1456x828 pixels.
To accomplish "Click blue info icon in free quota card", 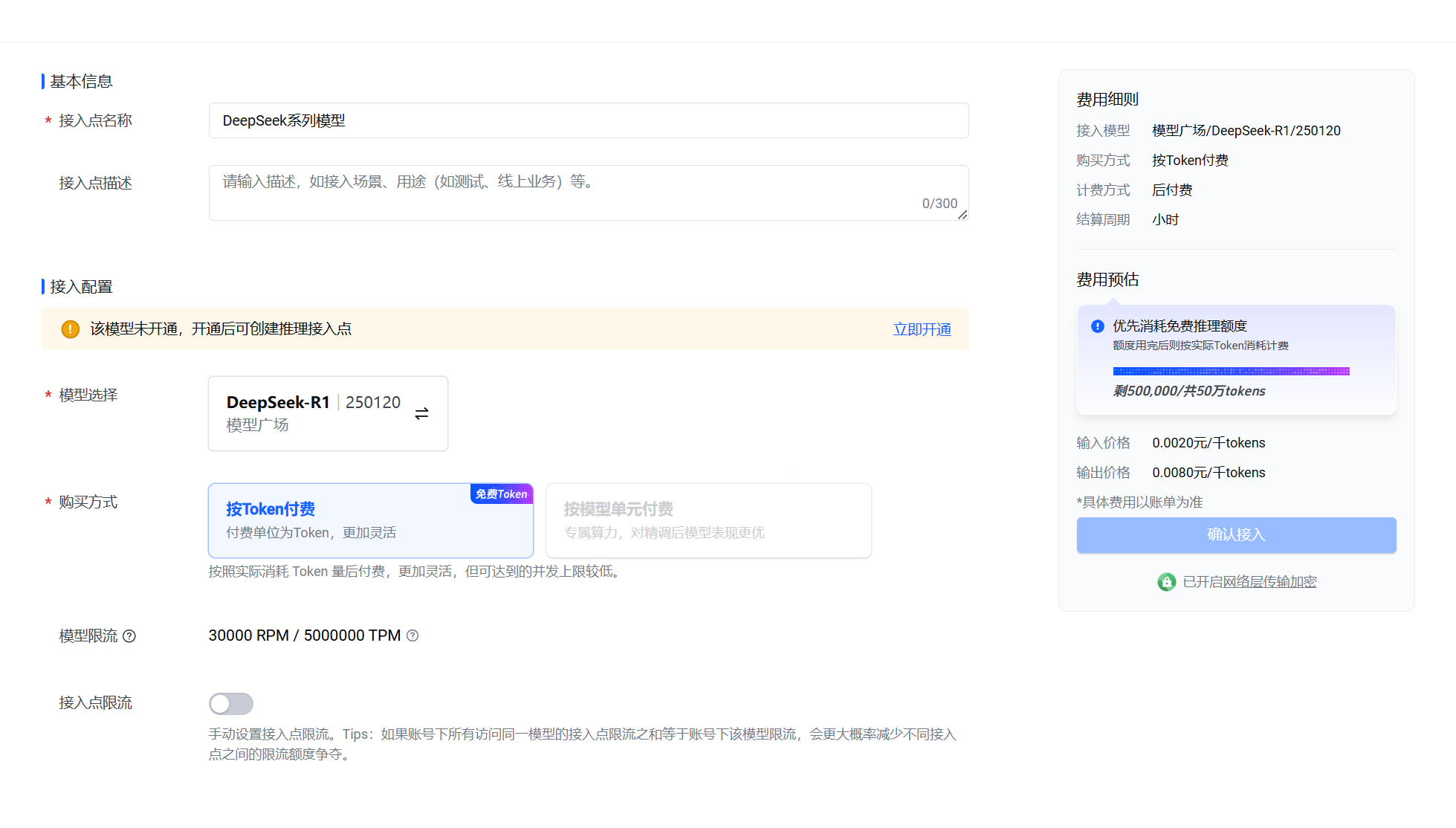I will (x=1097, y=326).
